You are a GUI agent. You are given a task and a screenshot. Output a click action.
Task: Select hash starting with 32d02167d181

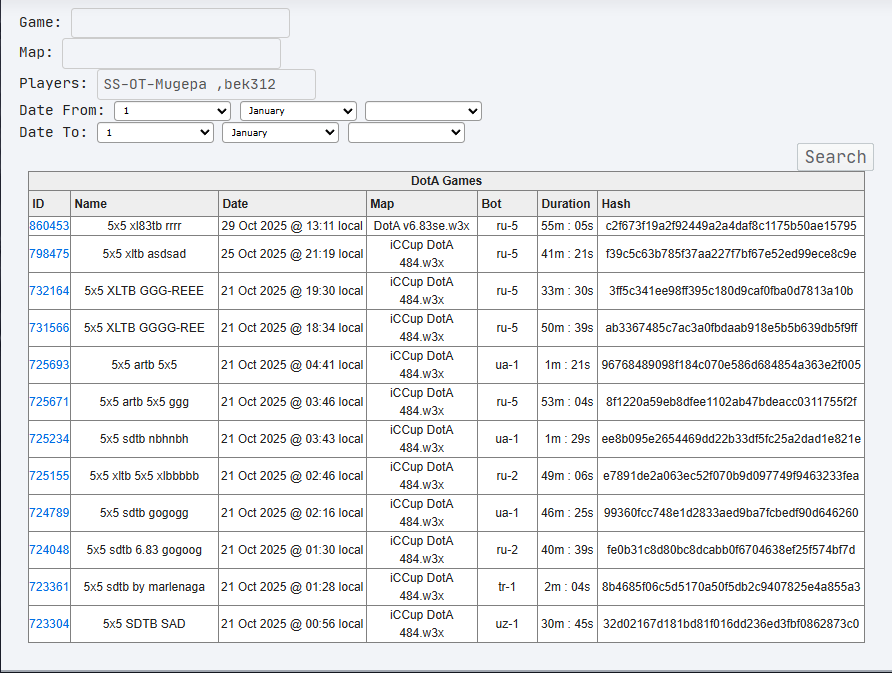pos(731,624)
